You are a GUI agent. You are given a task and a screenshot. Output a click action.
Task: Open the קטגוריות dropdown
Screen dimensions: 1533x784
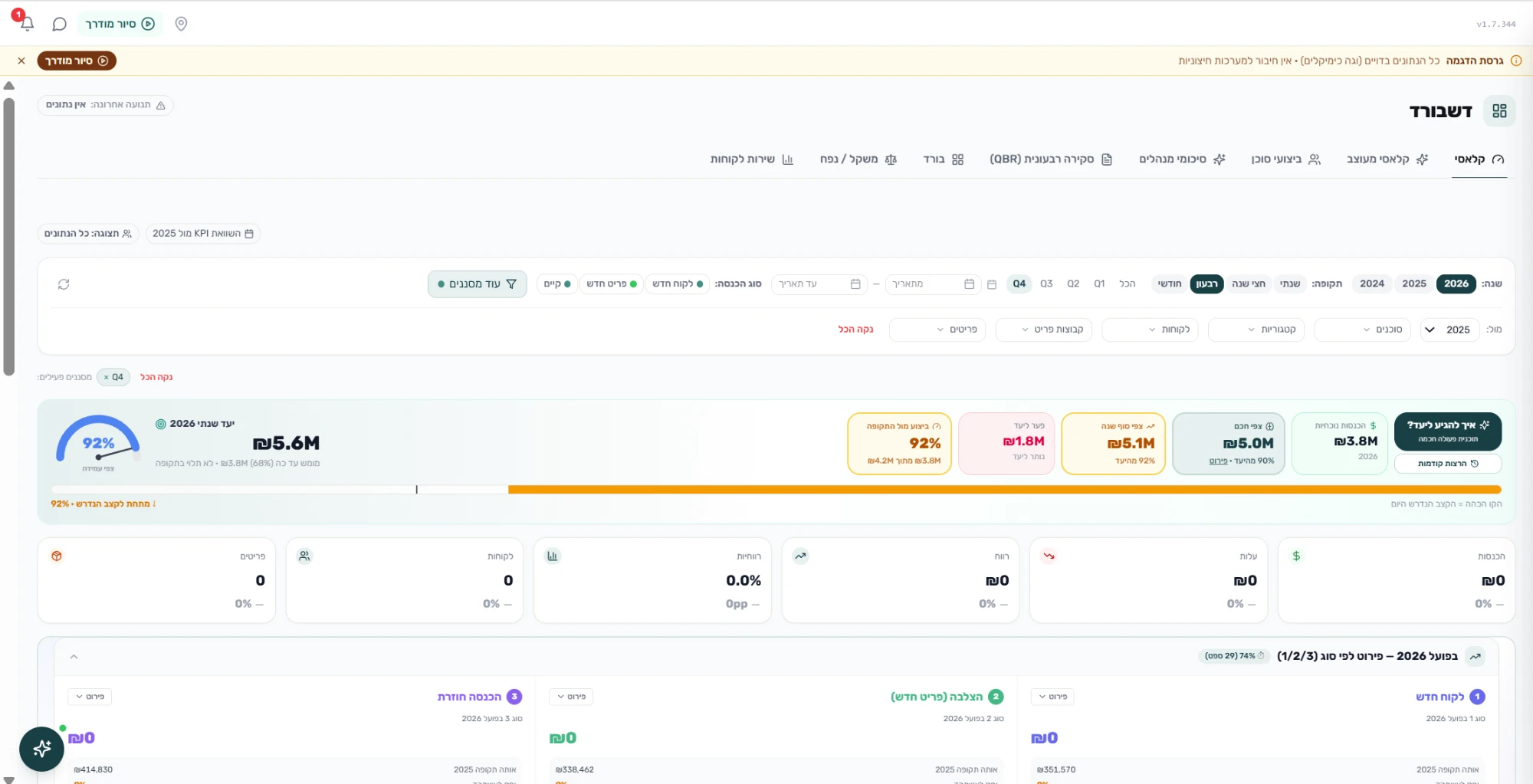coord(1256,330)
